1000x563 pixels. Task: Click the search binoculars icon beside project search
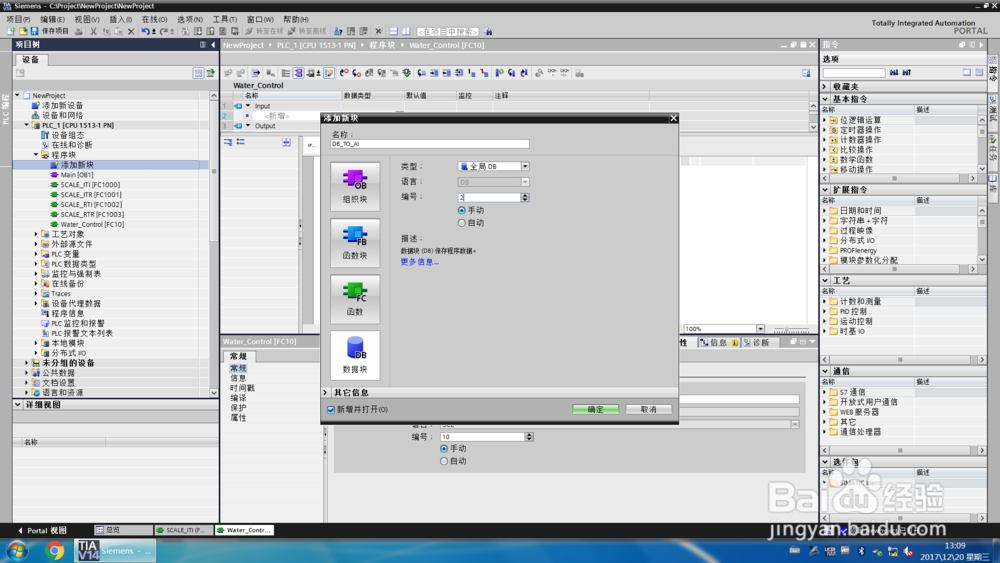coord(489,31)
